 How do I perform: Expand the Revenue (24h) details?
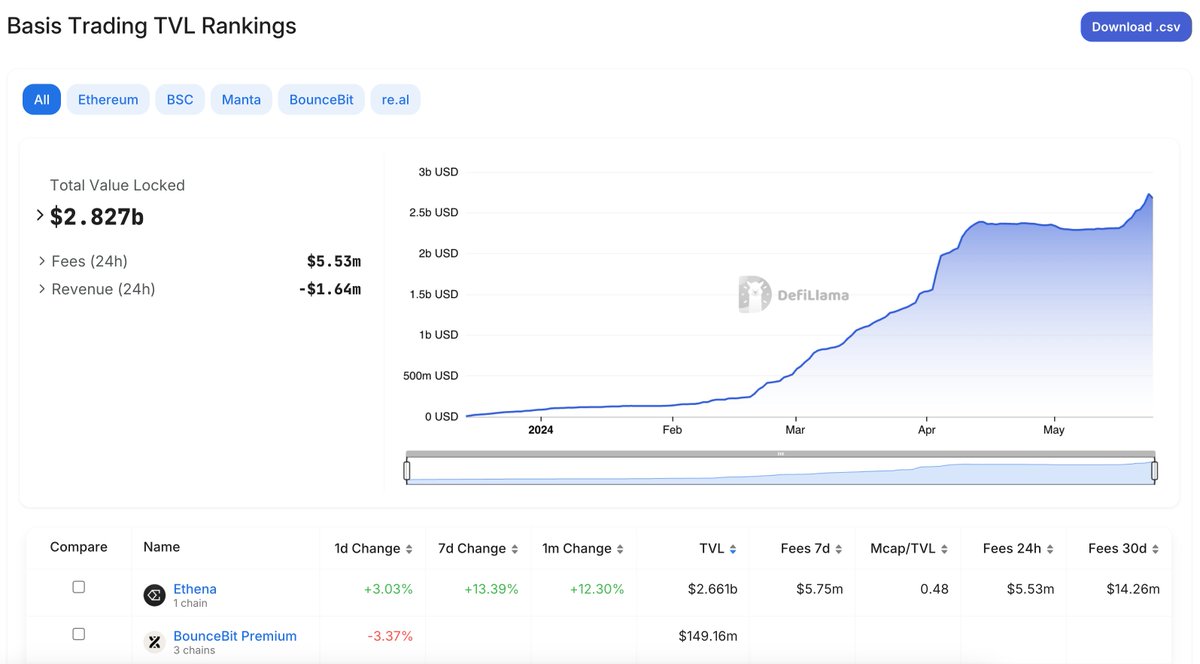[42, 289]
